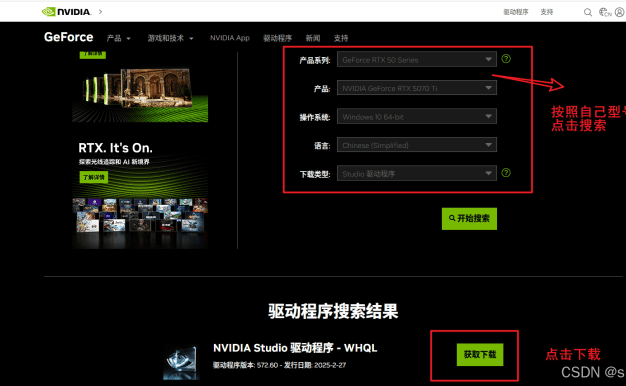This screenshot has width=626, height=386.
Task: Click the NVIDIA logo in header
Action: pyautogui.click(x=66, y=12)
